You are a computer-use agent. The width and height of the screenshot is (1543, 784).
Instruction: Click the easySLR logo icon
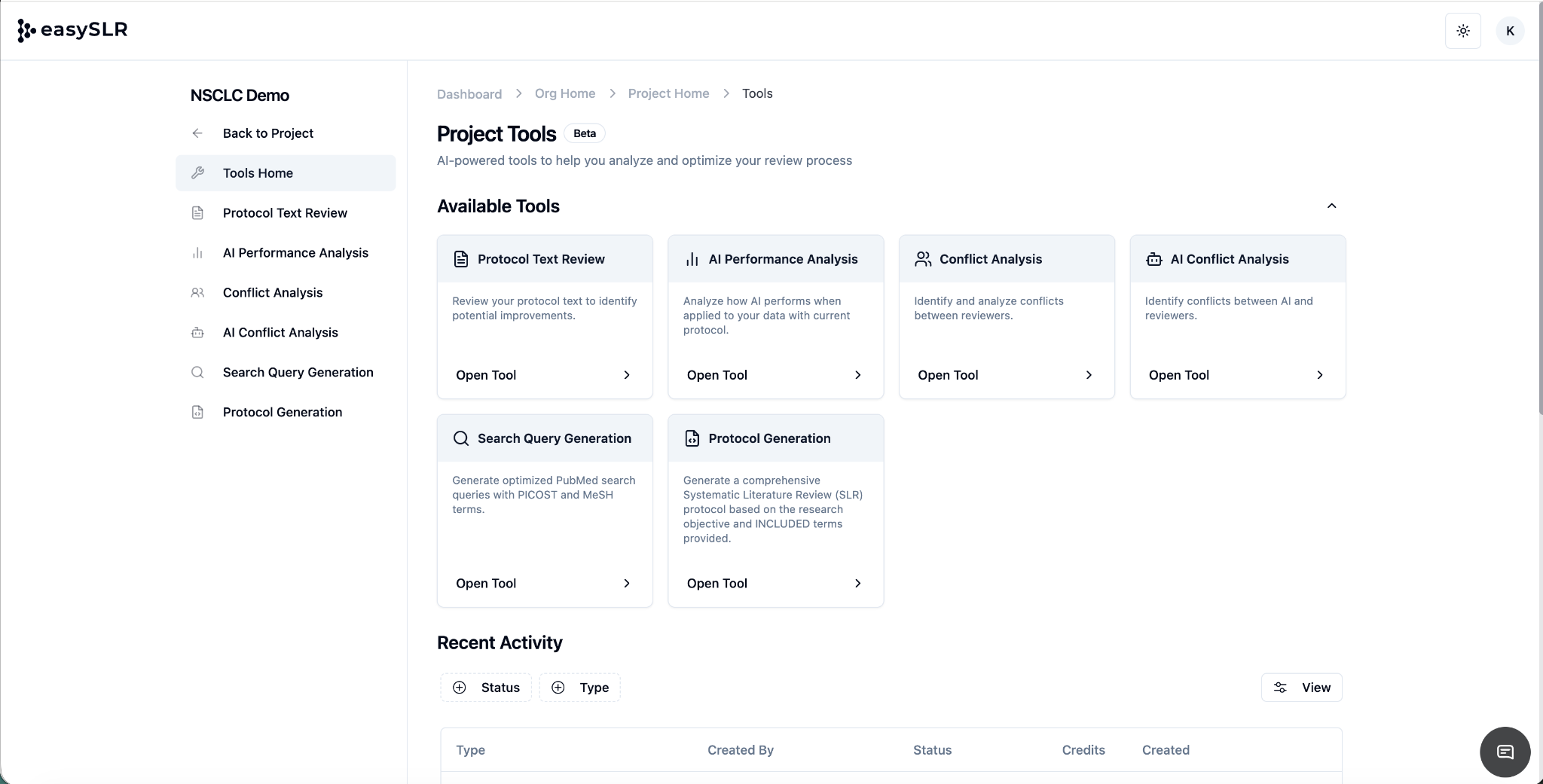click(26, 30)
